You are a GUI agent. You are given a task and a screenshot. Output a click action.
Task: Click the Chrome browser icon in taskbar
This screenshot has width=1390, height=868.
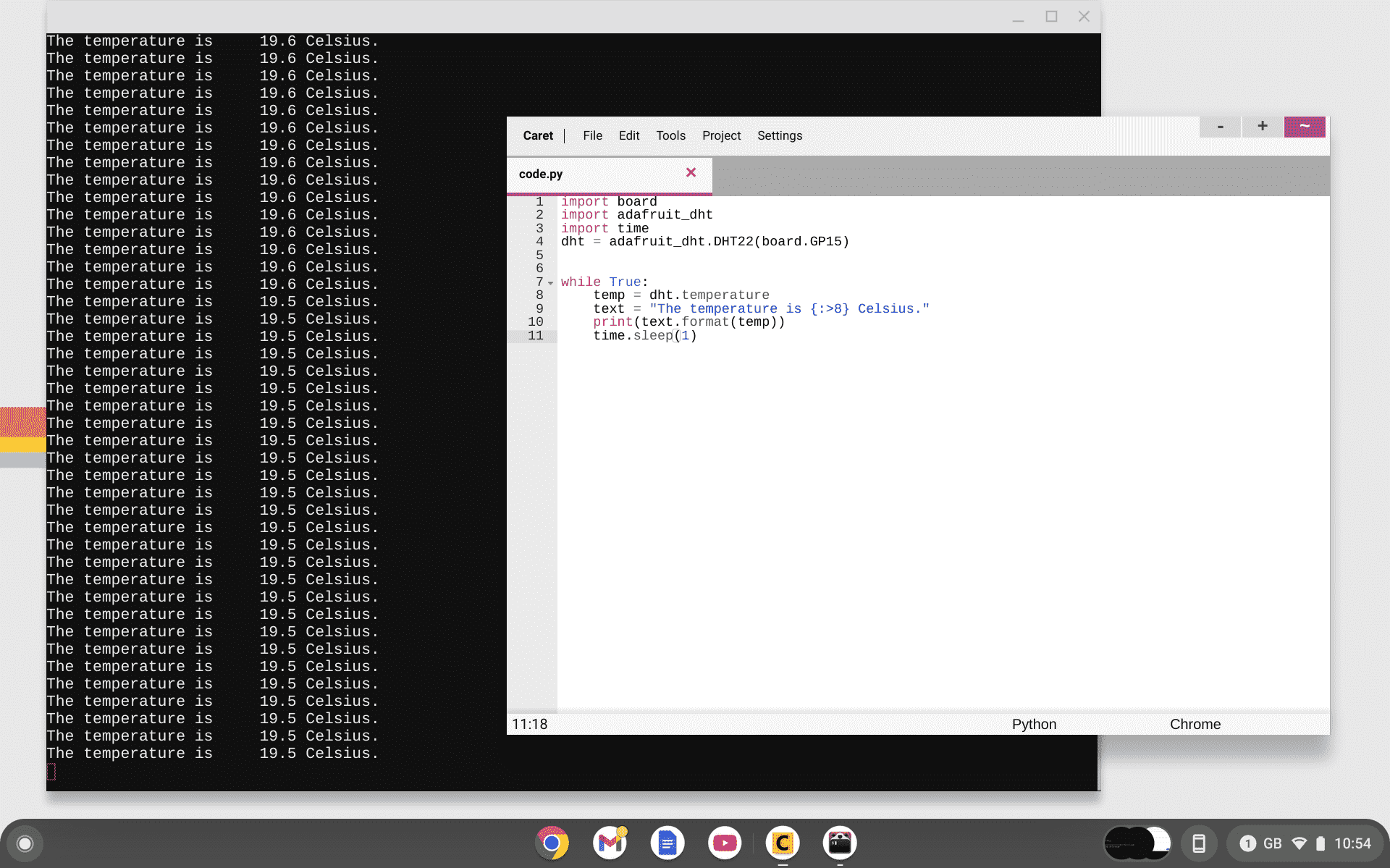pyautogui.click(x=553, y=843)
